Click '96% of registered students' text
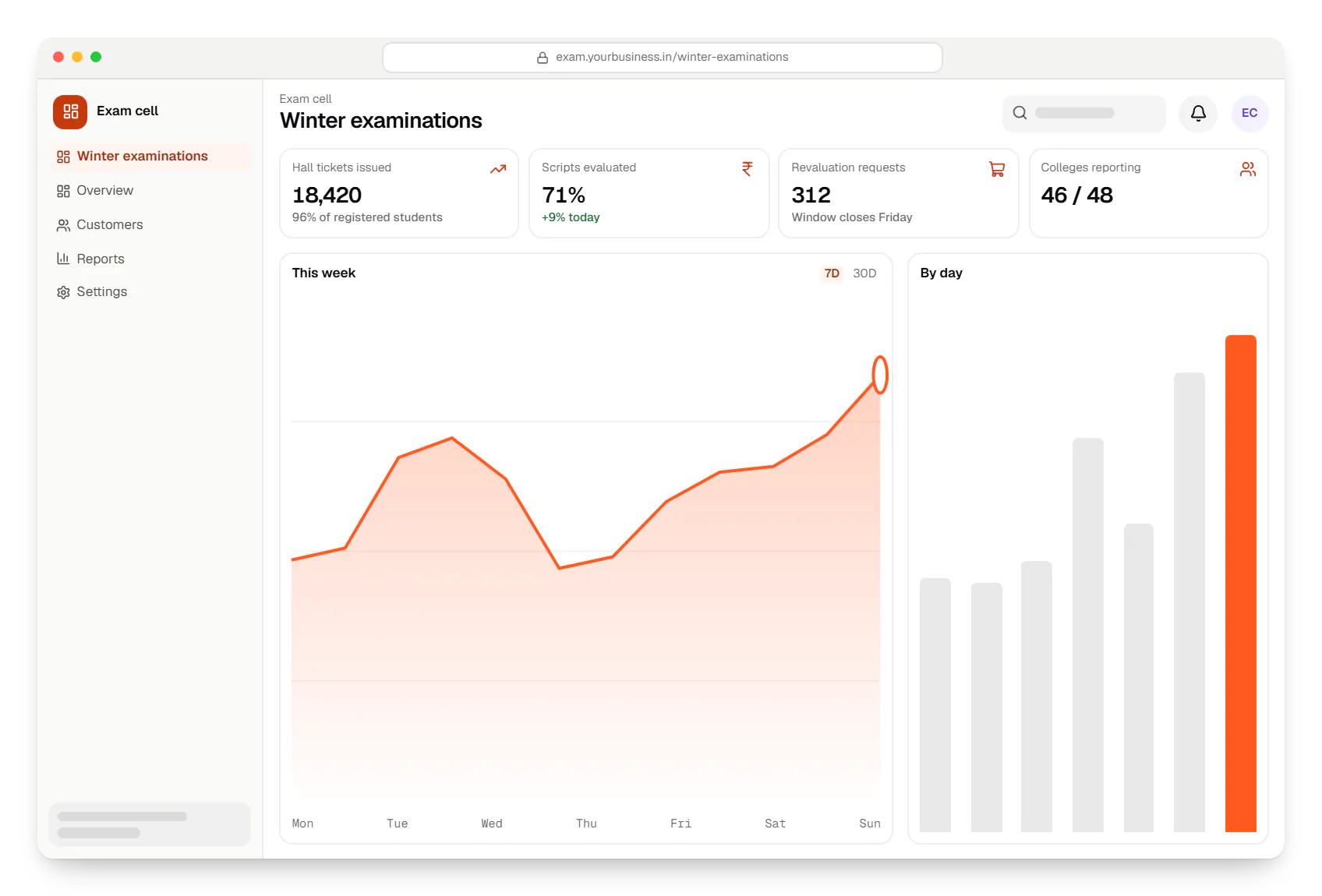The width and height of the screenshot is (1322, 896). pos(367,217)
